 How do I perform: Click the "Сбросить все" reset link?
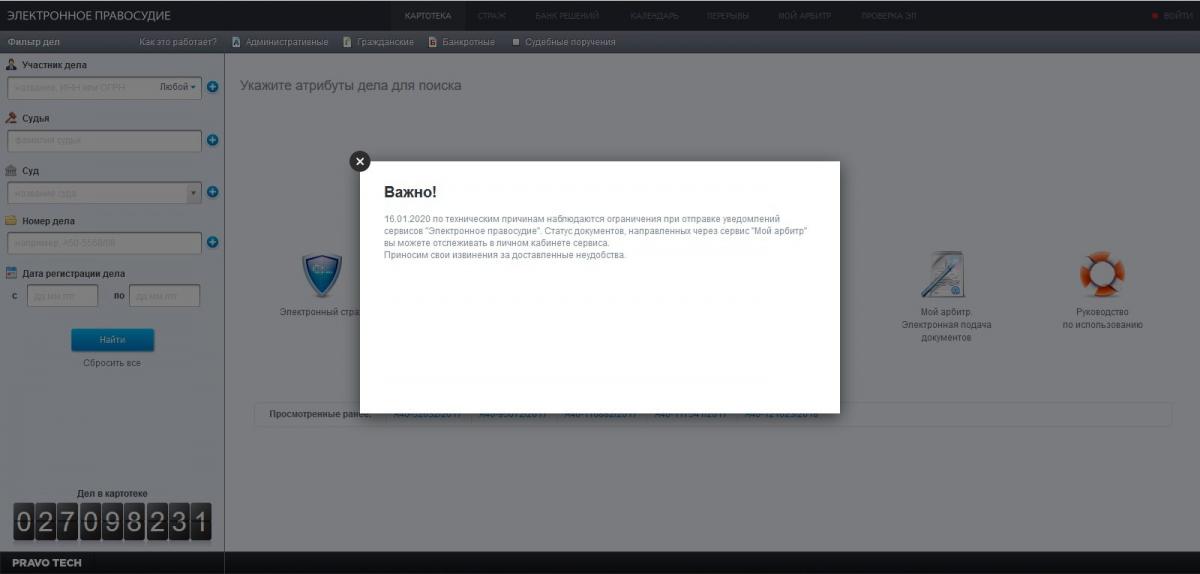click(112, 363)
